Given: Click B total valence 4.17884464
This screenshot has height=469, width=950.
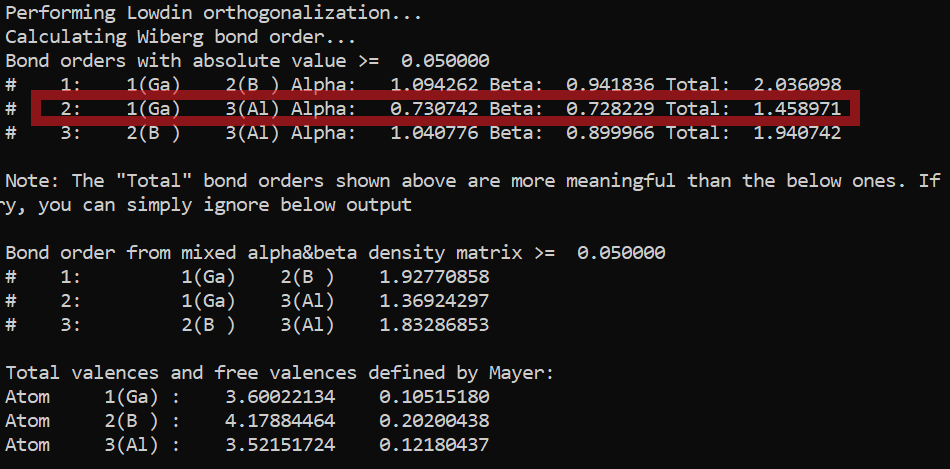Looking at the screenshot, I should click(280, 421).
